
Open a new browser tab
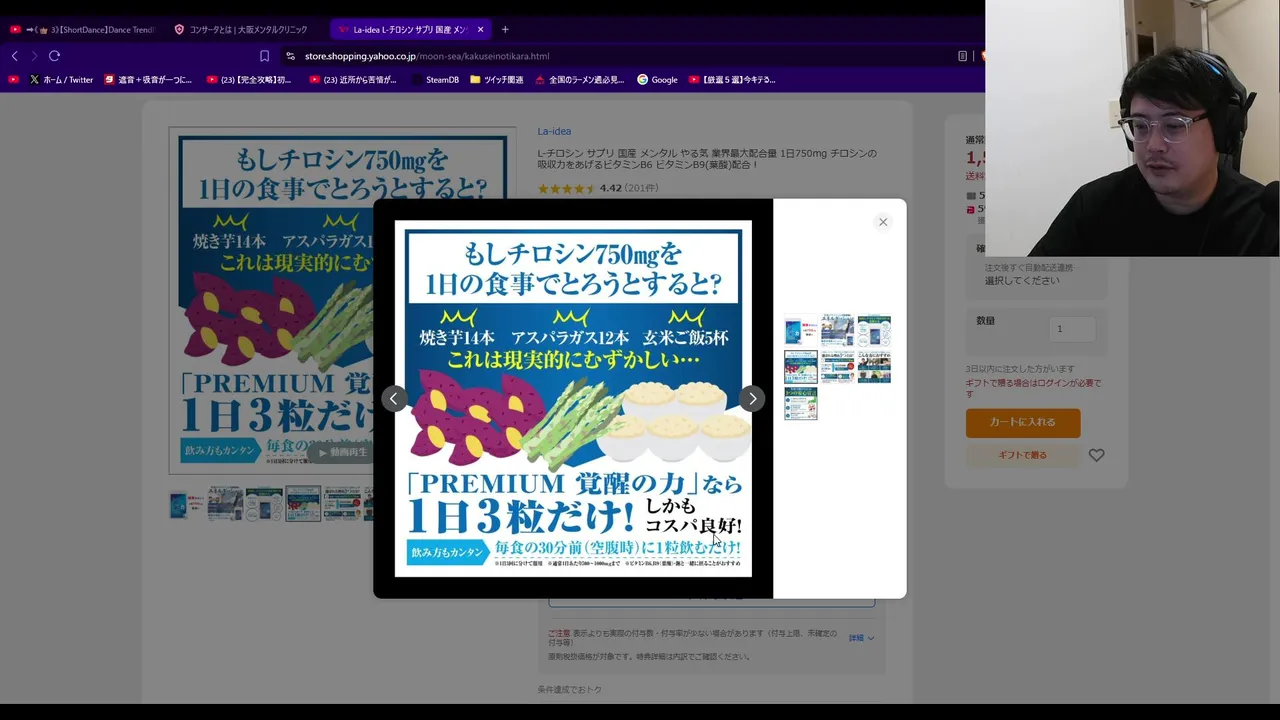pyautogui.click(x=505, y=29)
